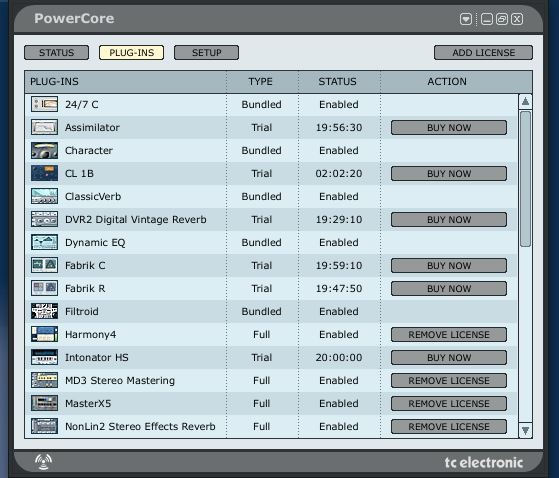Remove the Harmony4 license

click(x=449, y=335)
